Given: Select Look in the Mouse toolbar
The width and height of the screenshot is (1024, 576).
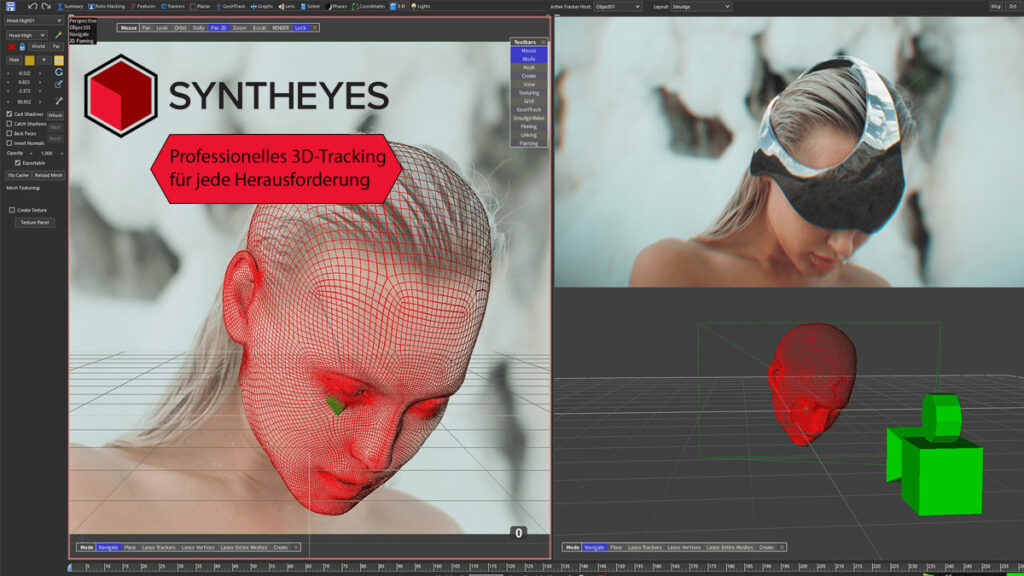Looking at the screenshot, I should coord(162,28).
